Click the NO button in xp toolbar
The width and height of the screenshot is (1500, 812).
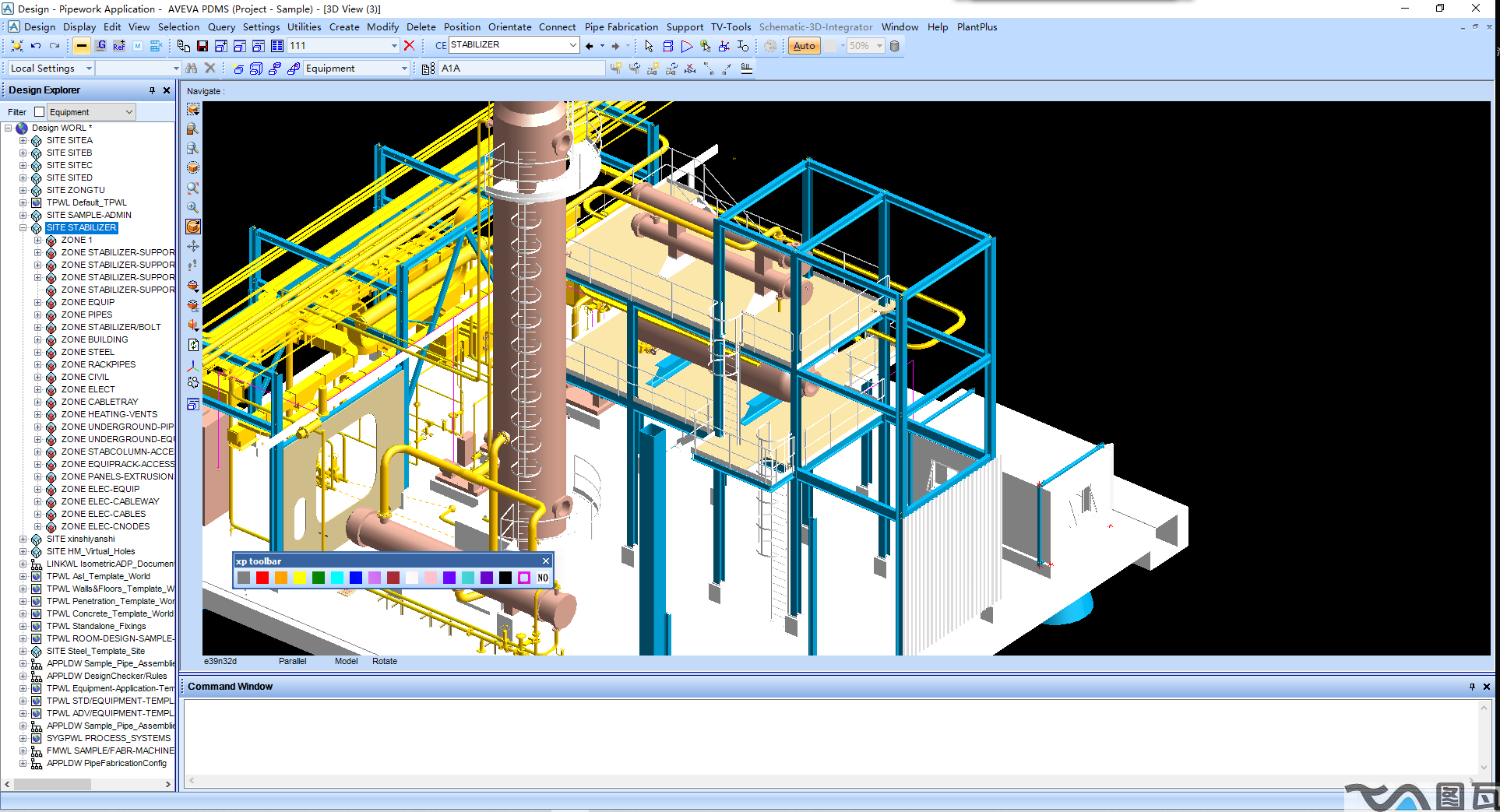tap(543, 578)
